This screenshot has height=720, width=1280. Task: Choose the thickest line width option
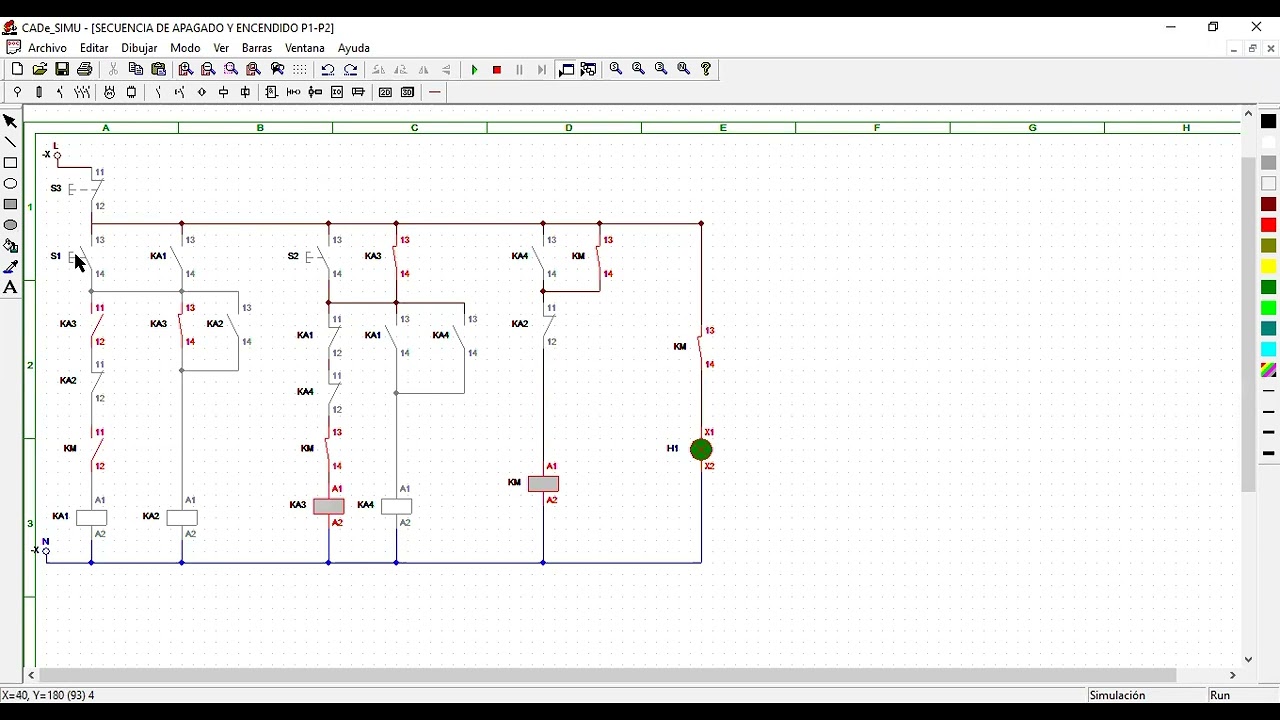pos(1268,454)
